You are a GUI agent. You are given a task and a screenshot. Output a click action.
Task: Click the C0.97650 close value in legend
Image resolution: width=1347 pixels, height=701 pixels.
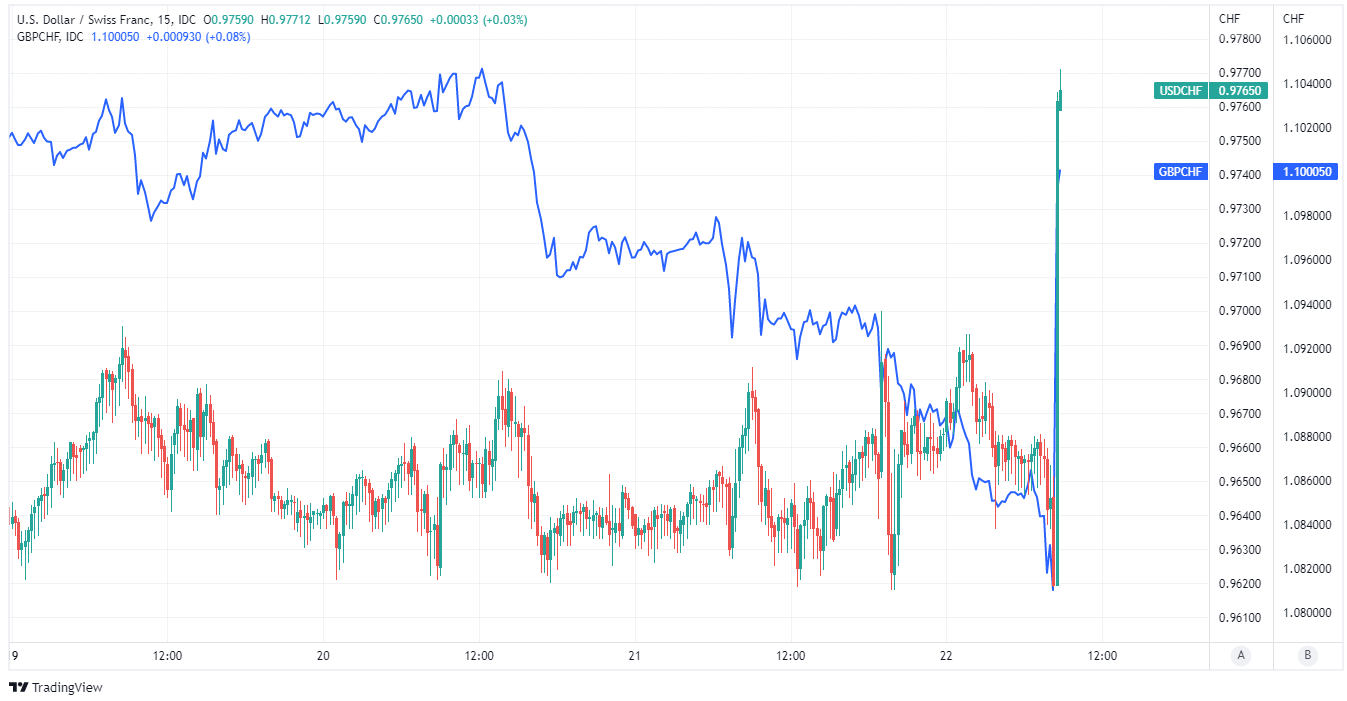click(x=397, y=20)
